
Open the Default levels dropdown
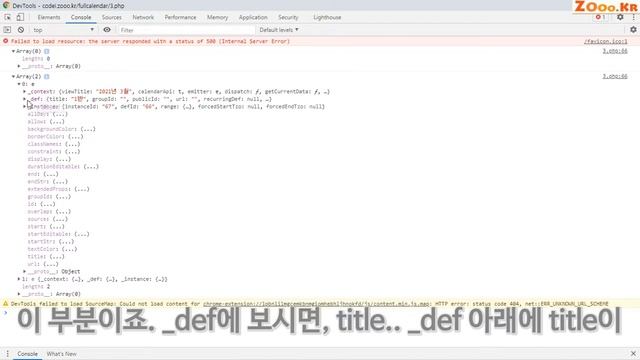click(279, 30)
